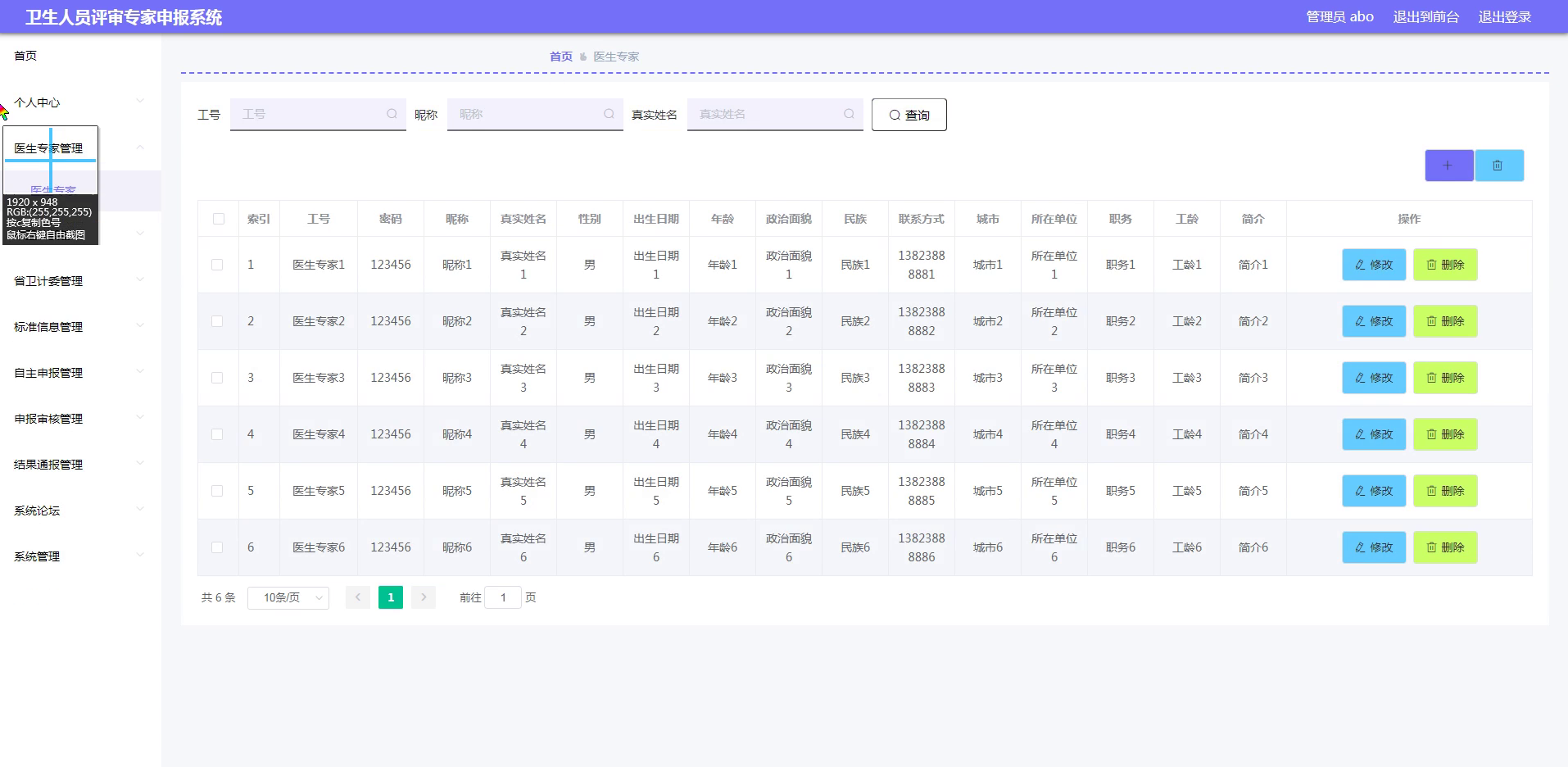Click 管理员 abo account label

(1339, 16)
